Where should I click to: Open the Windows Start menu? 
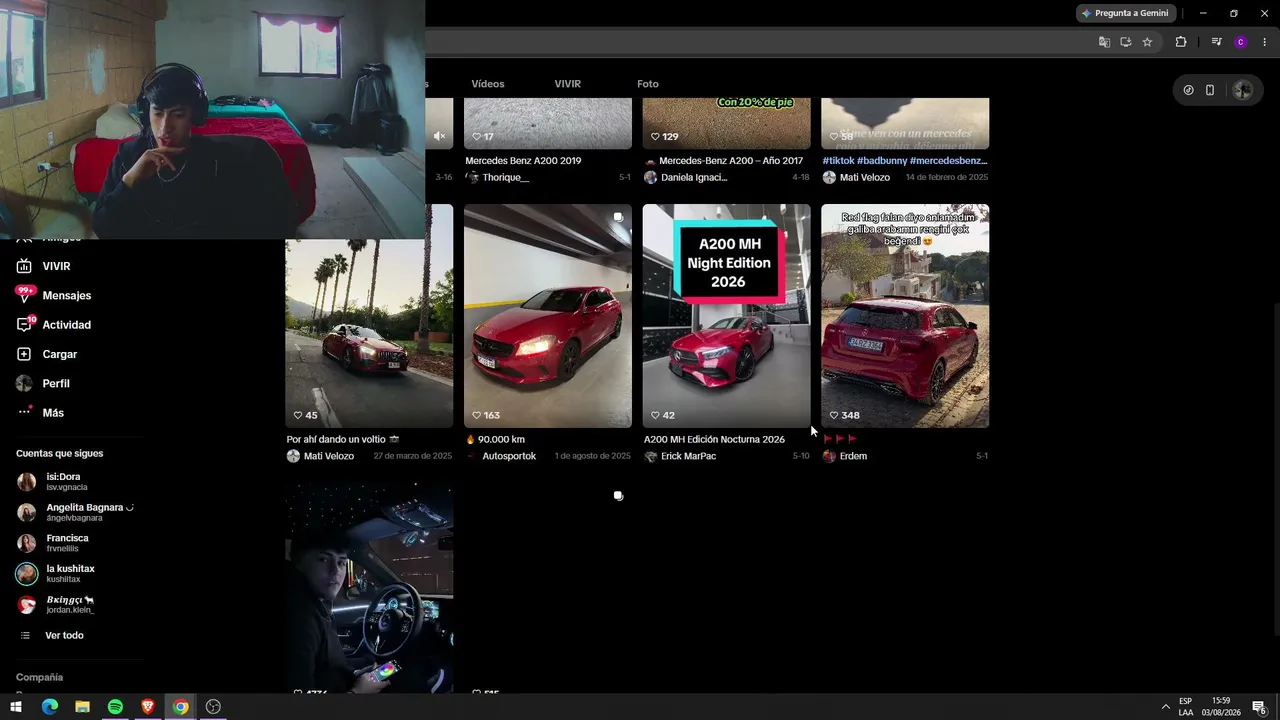pos(16,707)
